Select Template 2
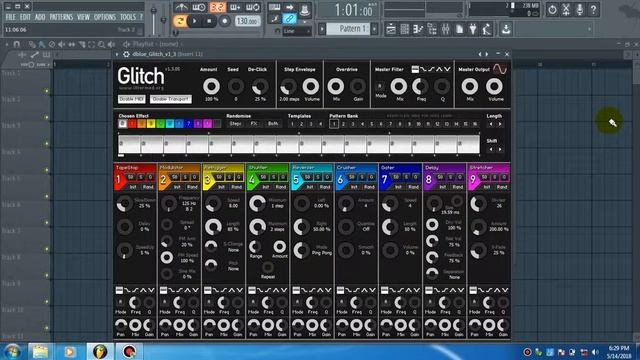The height and width of the screenshot is (360, 640). pyautogui.click(x=302, y=124)
